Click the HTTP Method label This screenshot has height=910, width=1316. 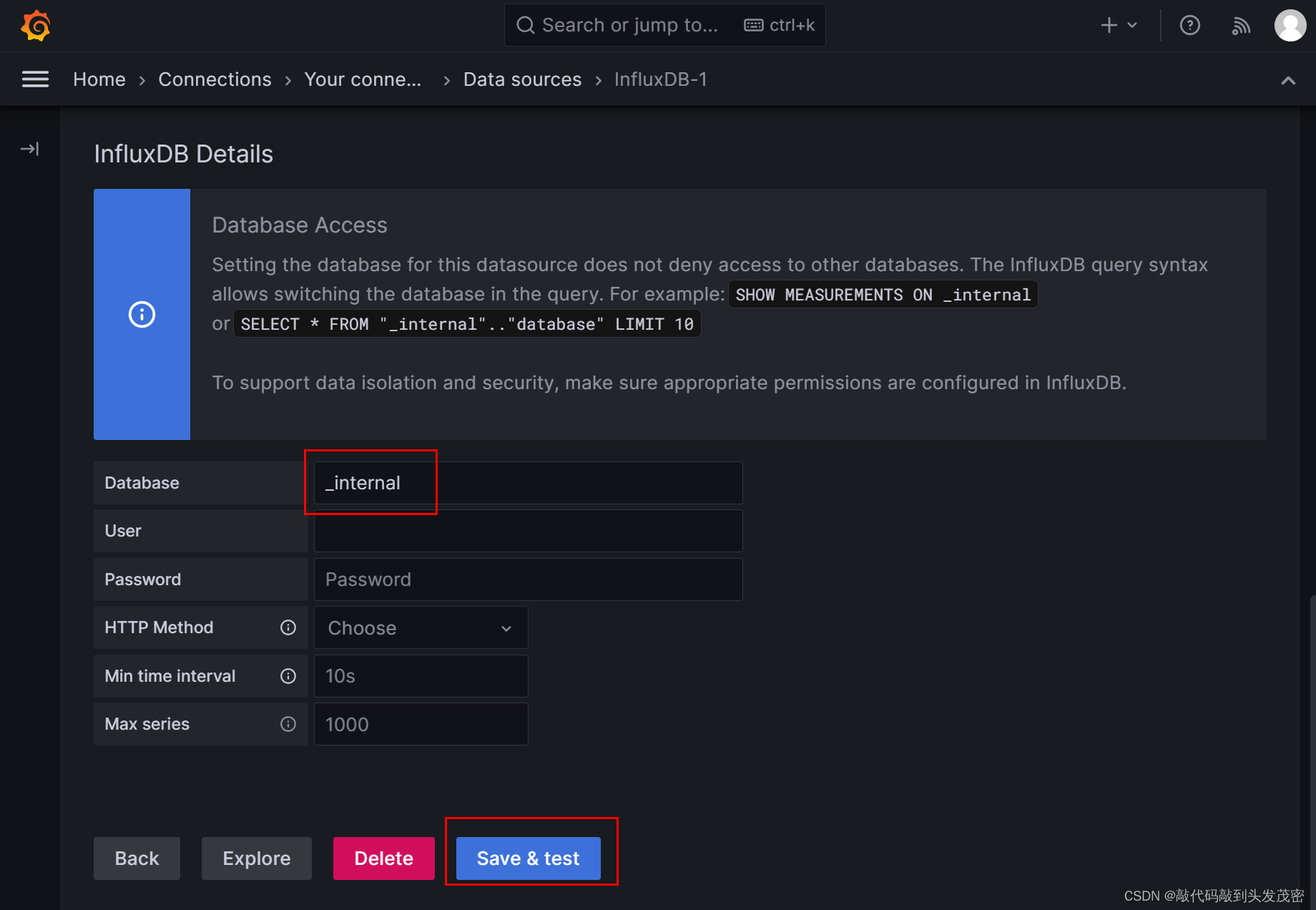159,627
